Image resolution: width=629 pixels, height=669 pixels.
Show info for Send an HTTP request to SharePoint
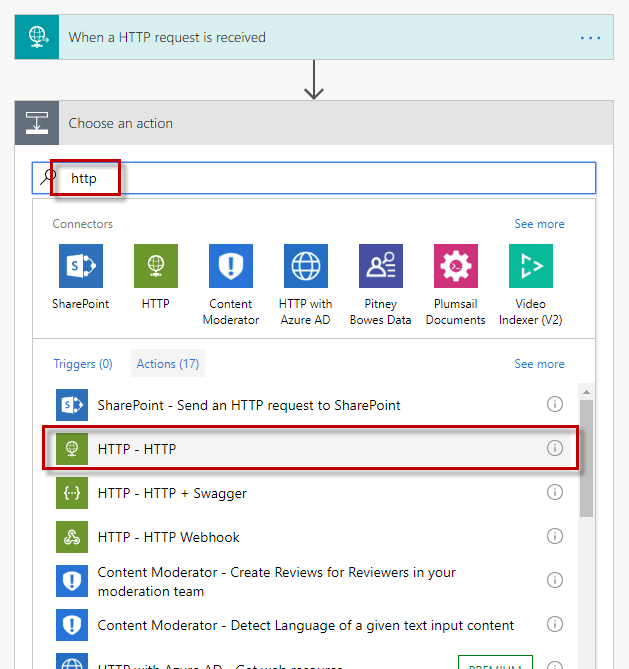555,404
